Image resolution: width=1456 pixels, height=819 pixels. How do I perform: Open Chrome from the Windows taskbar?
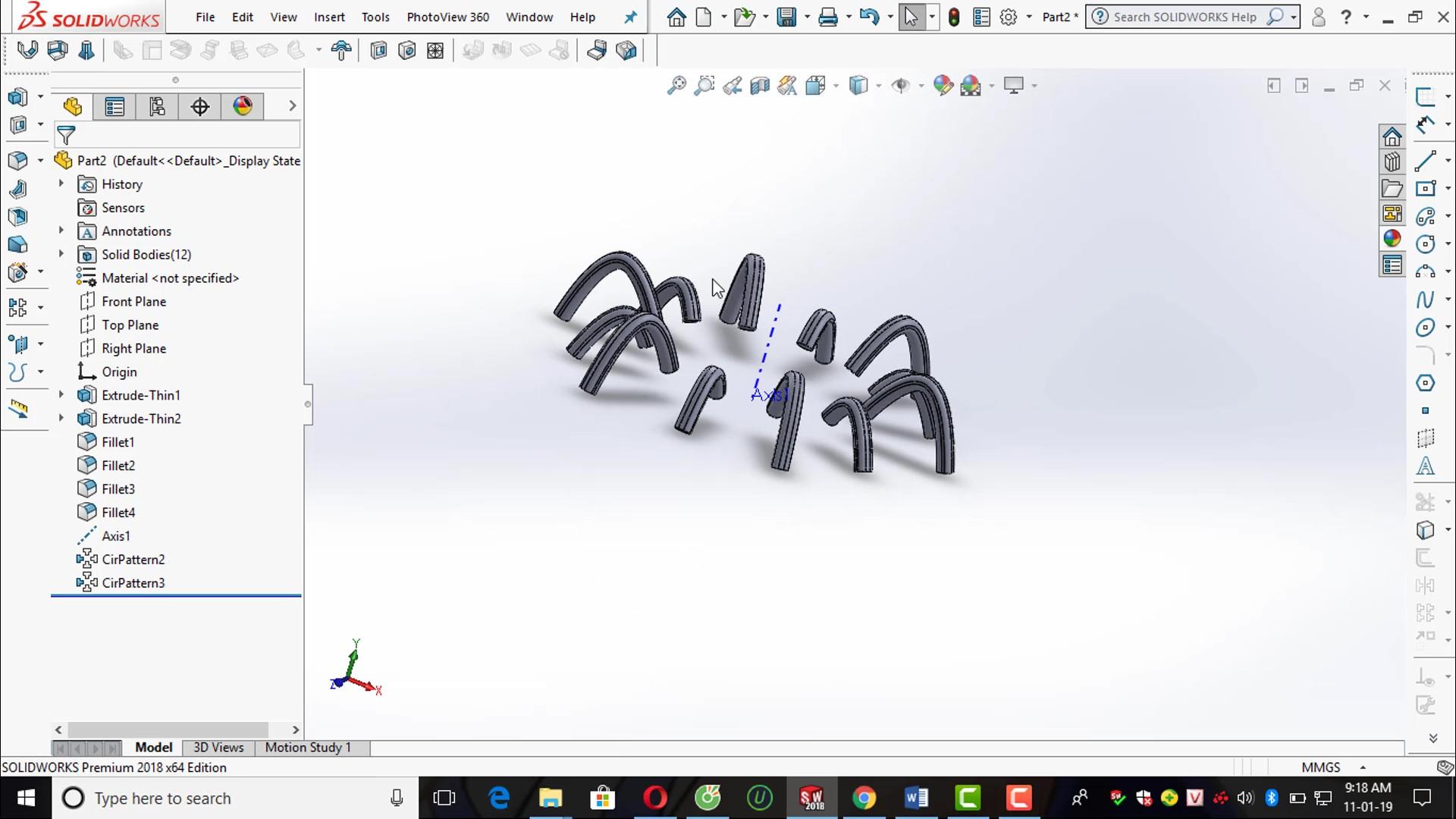864,798
